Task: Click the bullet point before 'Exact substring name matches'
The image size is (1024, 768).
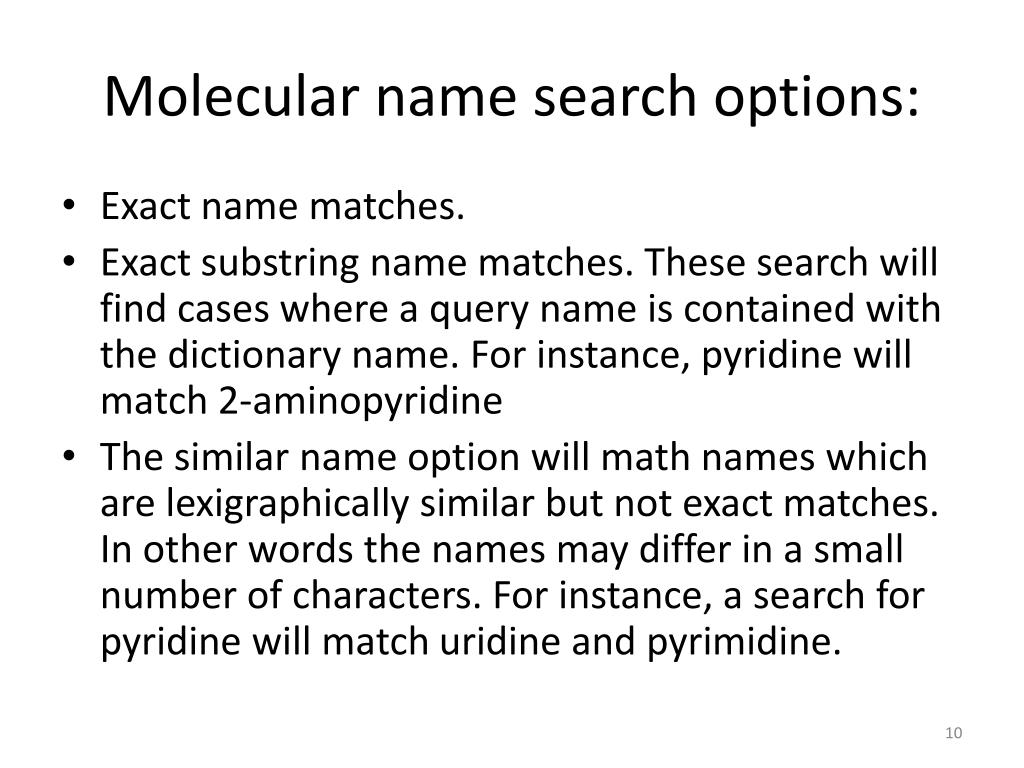Action: pos(69,261)
